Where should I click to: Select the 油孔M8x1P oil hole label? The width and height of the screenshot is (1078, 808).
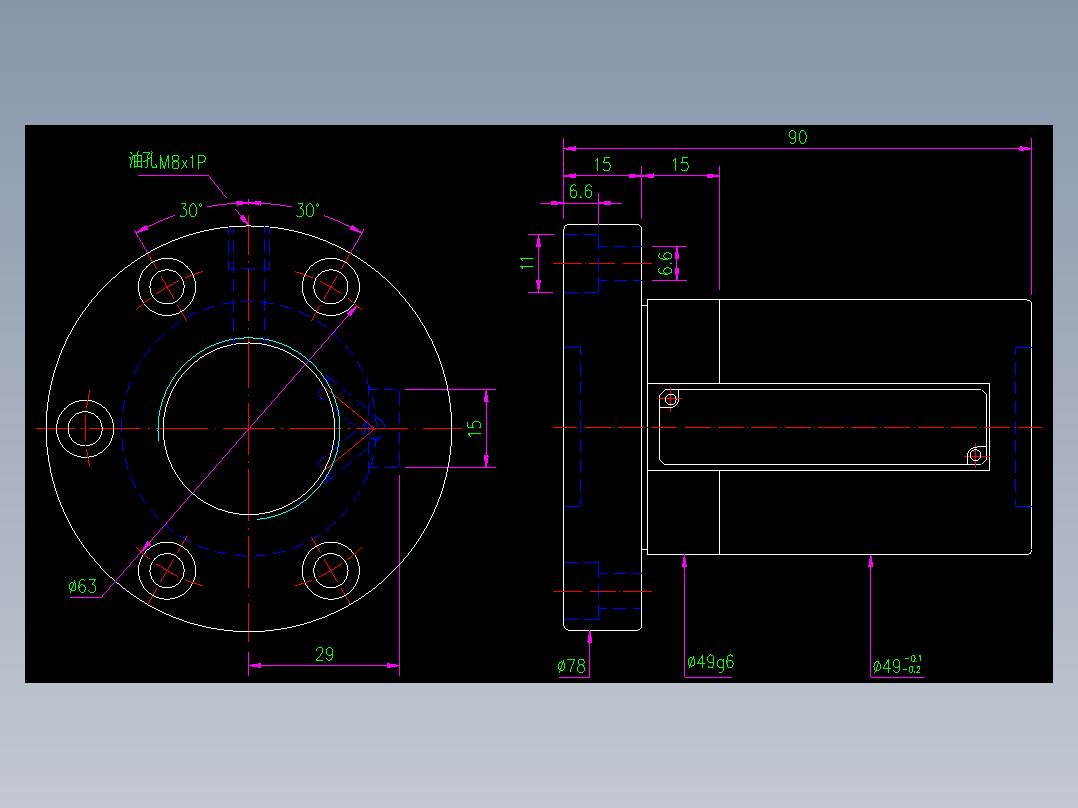168,162
